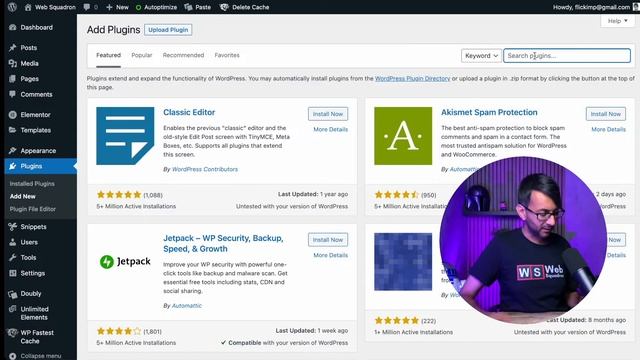Click the Classic Editor plugin thumbnail
Image resolution: width=640 pixels, height=360 pixels.
125,136
